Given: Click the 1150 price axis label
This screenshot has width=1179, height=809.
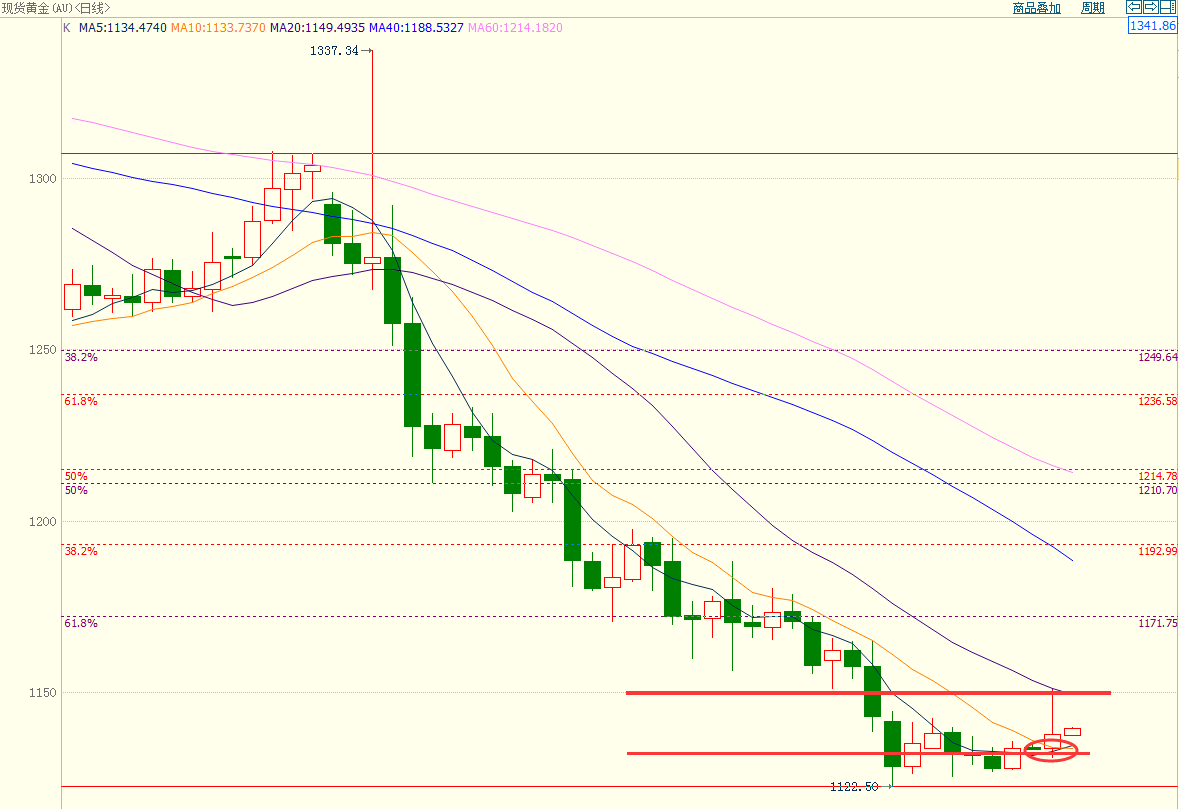Looking at the screenshot, I should tap(43, 692).
